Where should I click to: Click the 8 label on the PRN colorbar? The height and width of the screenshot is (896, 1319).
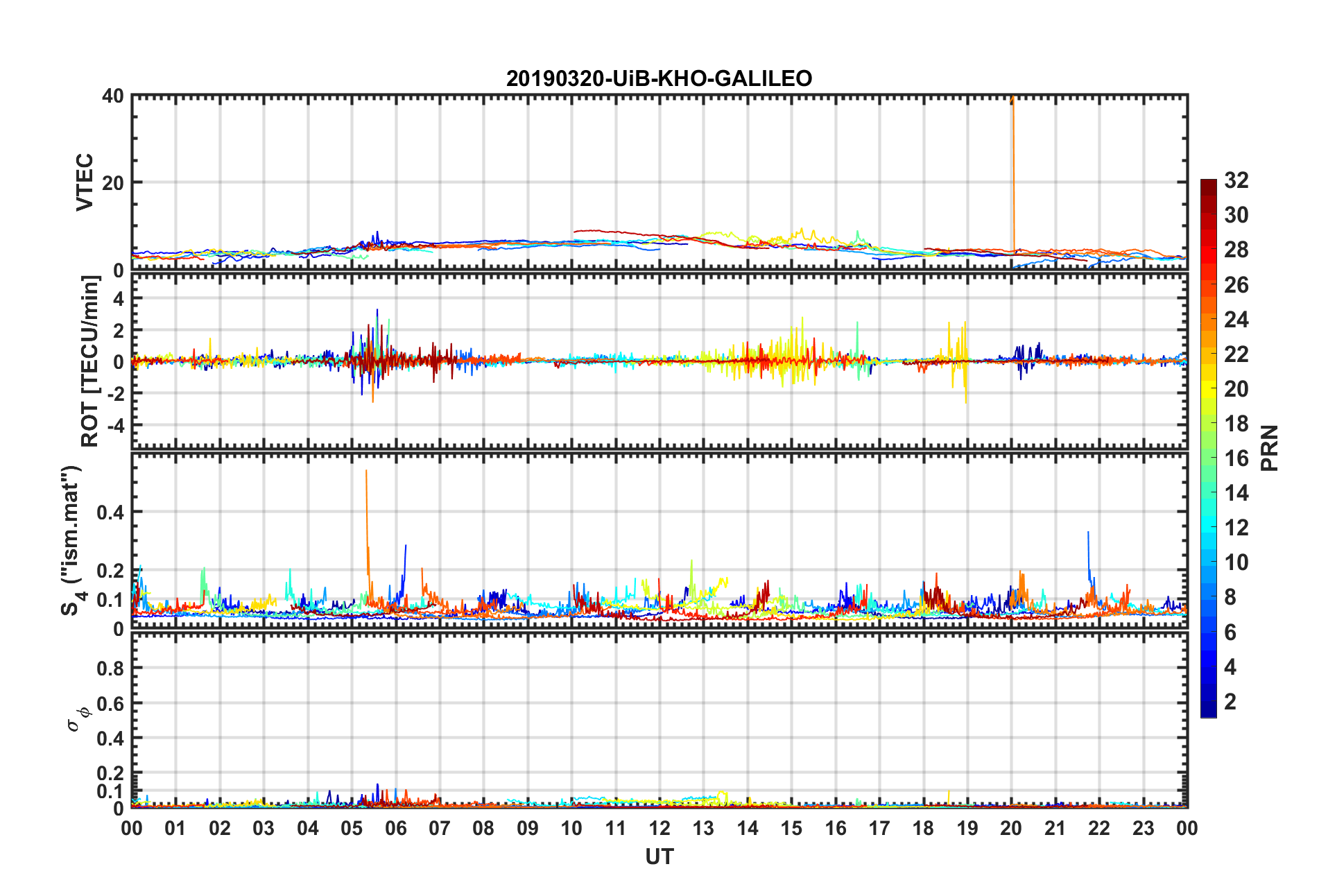(1230, 597)
